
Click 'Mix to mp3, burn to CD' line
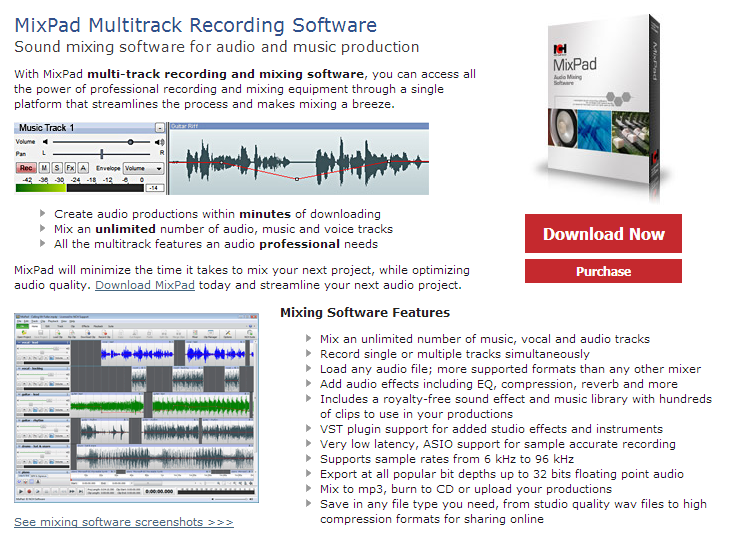point(466,489)
